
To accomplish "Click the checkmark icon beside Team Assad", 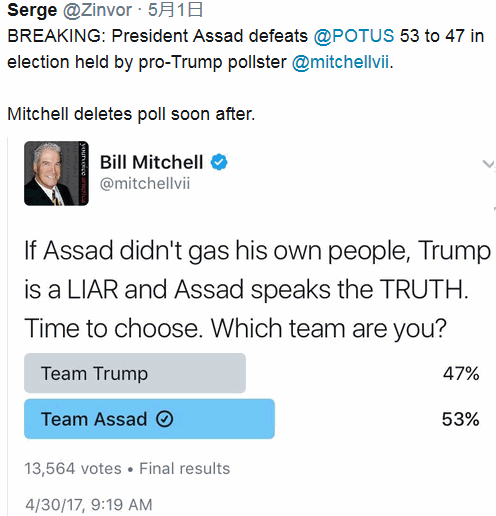I will (165, 419).
